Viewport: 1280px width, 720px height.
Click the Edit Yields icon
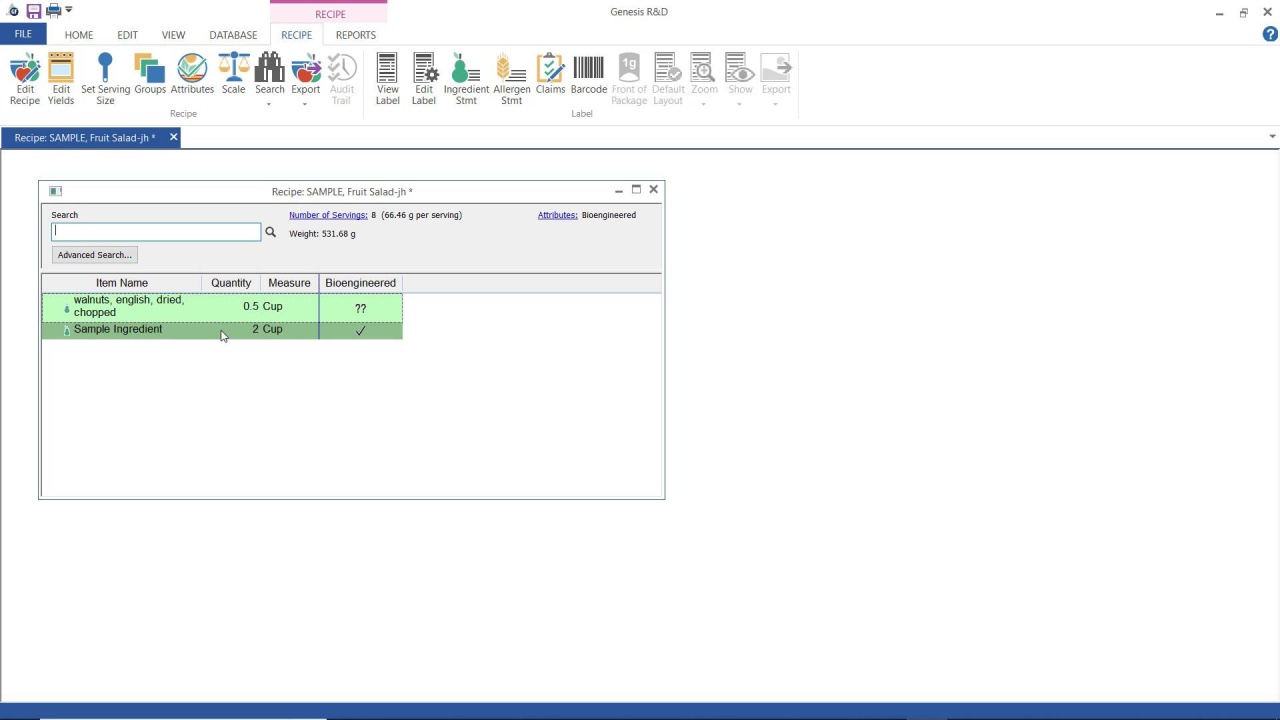[x=61, y=79]
